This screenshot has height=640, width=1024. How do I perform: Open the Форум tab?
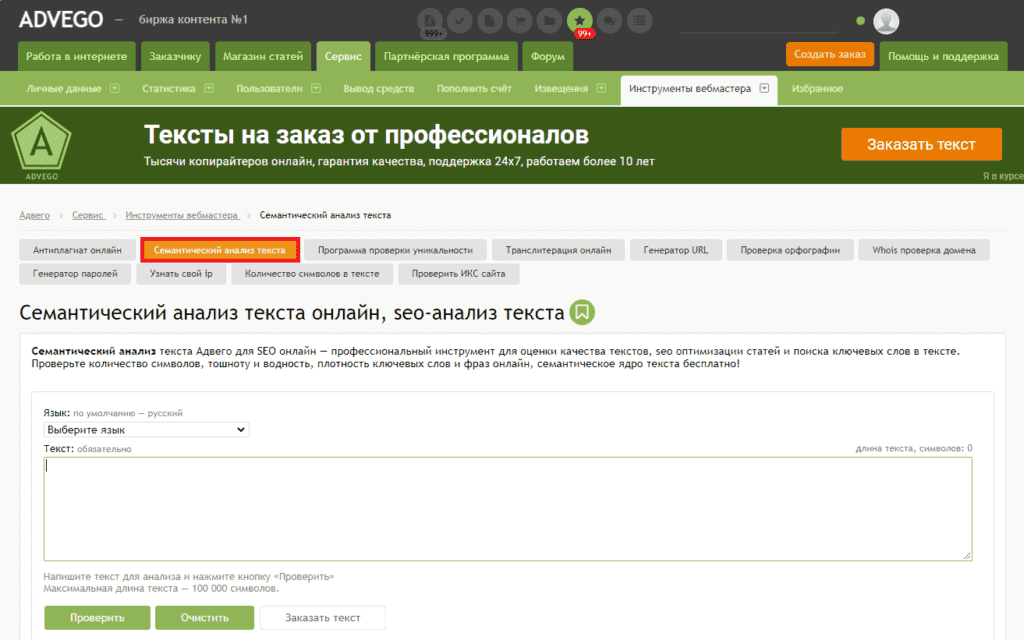(547, 57)
